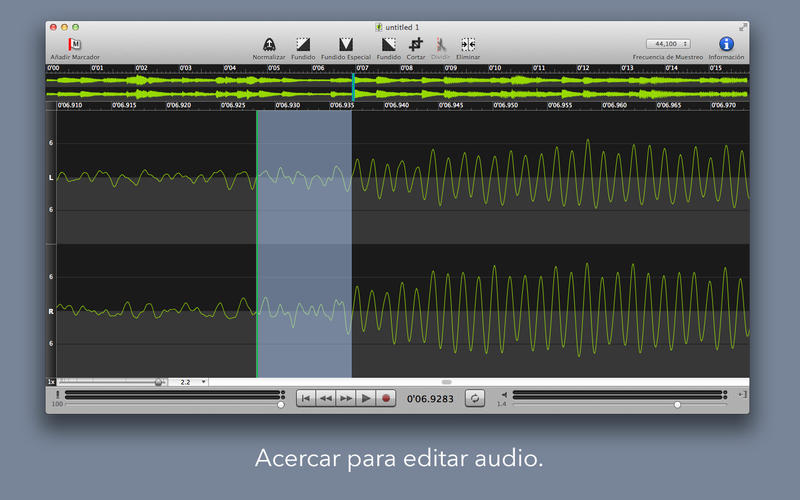800x500 pixels.
Task: Toggle loop playback button
Action: [x=474, y=398]
